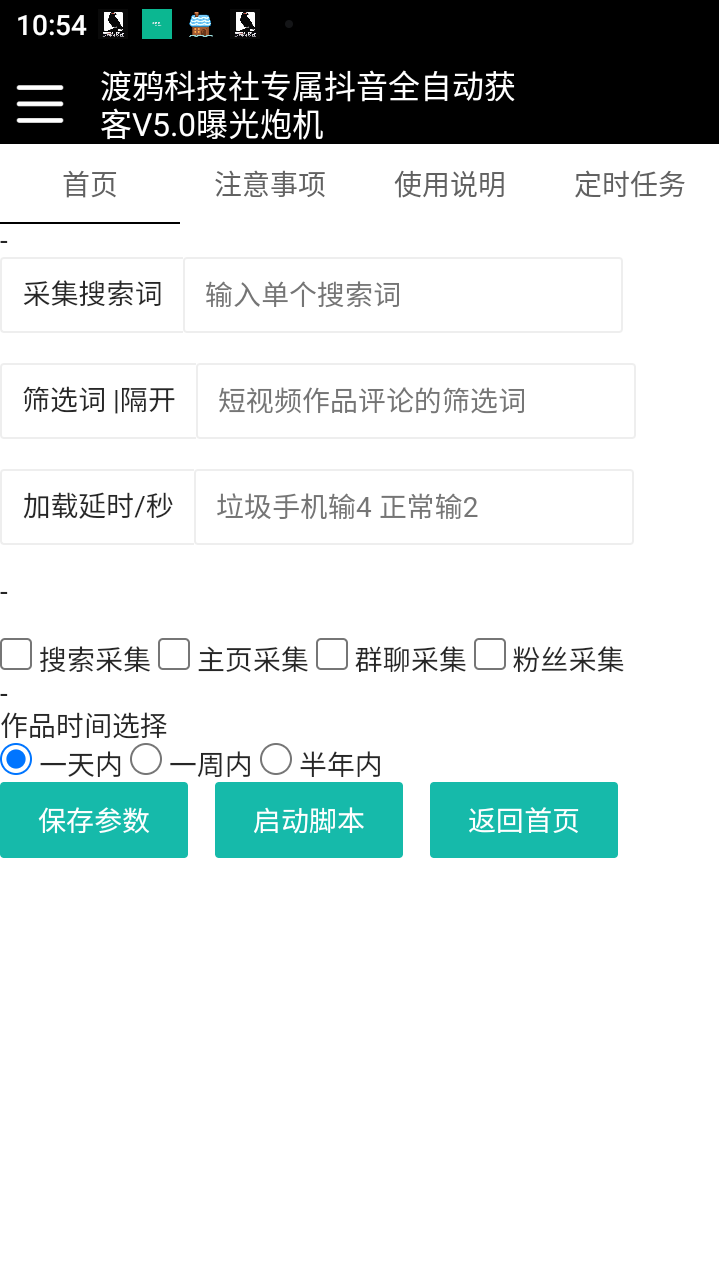Click the 返回首页 button

523,820
